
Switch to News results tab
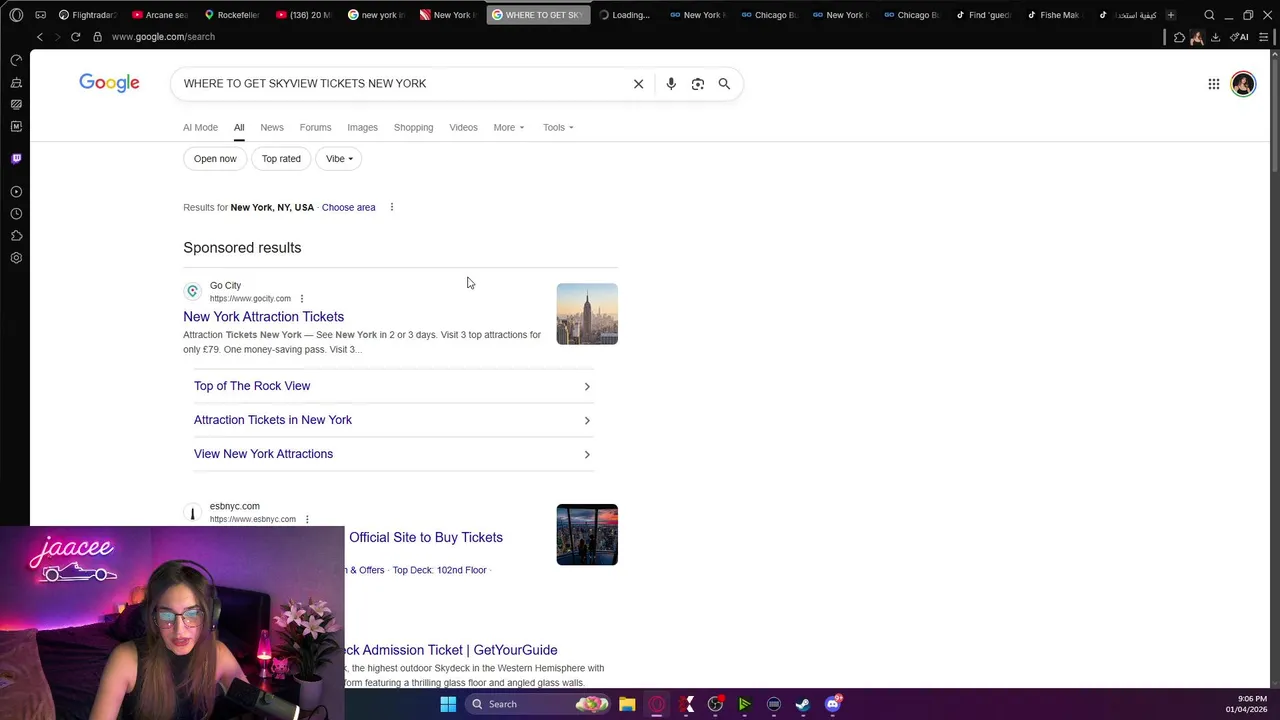272,127
